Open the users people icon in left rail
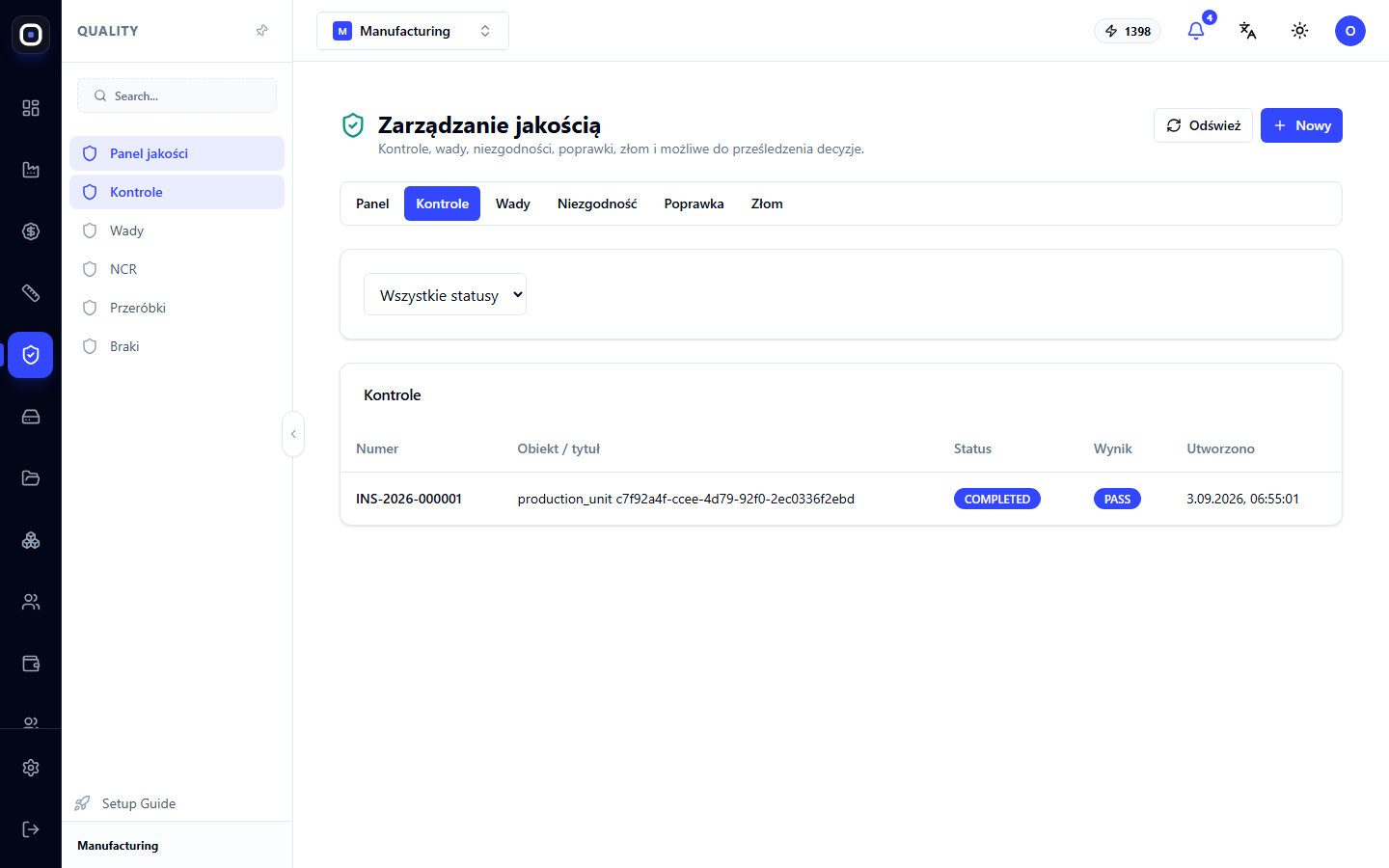 tap(31, 602)
